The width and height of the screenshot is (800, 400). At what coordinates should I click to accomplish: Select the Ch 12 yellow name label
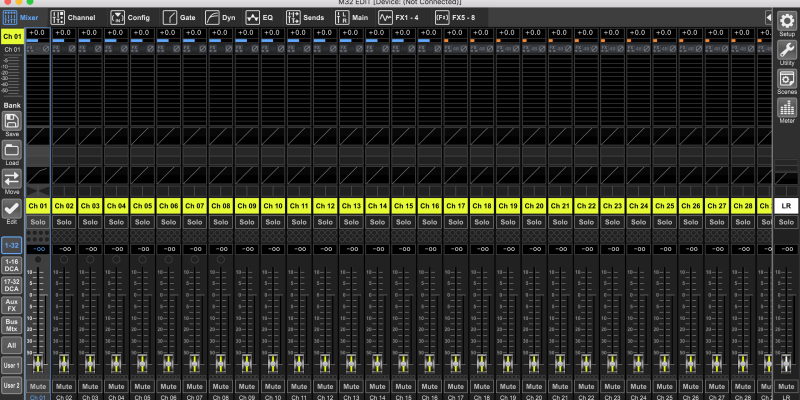click(x=325, y=205)
